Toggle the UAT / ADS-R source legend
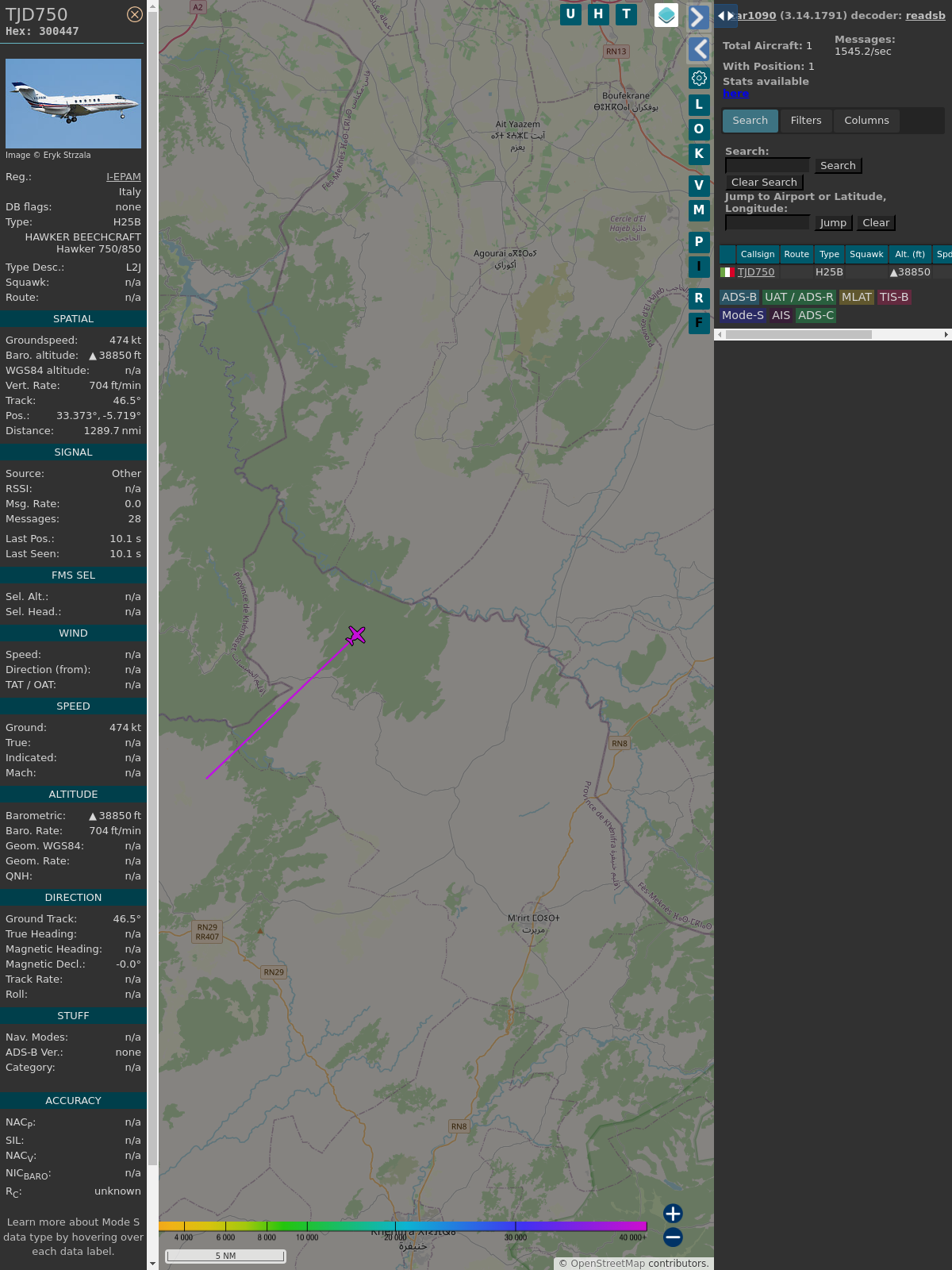952x1270 pixels. (799, 297)
